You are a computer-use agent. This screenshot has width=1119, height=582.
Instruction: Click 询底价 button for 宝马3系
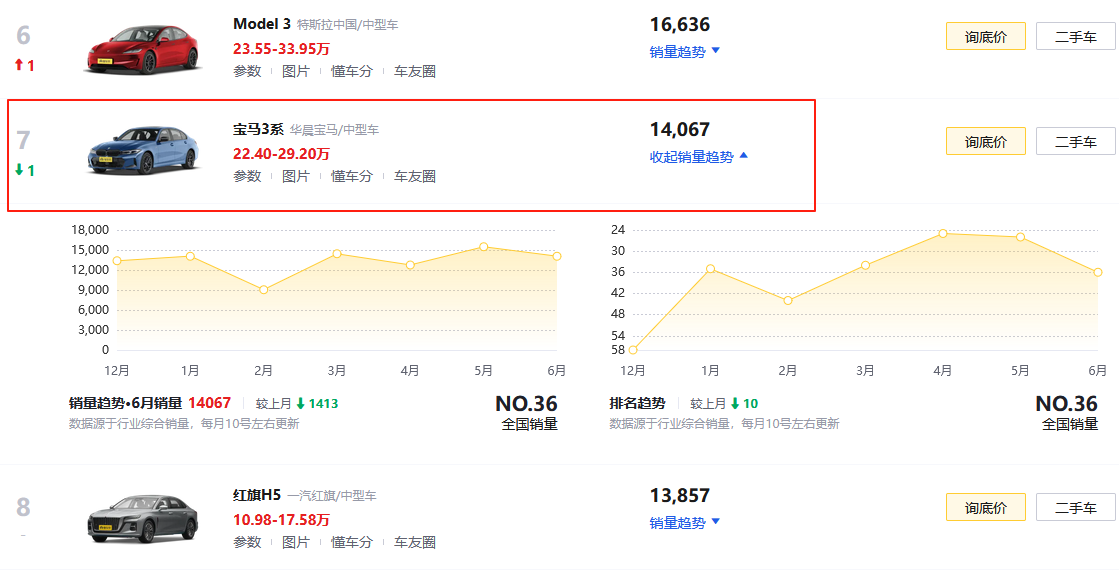(986, 141)
